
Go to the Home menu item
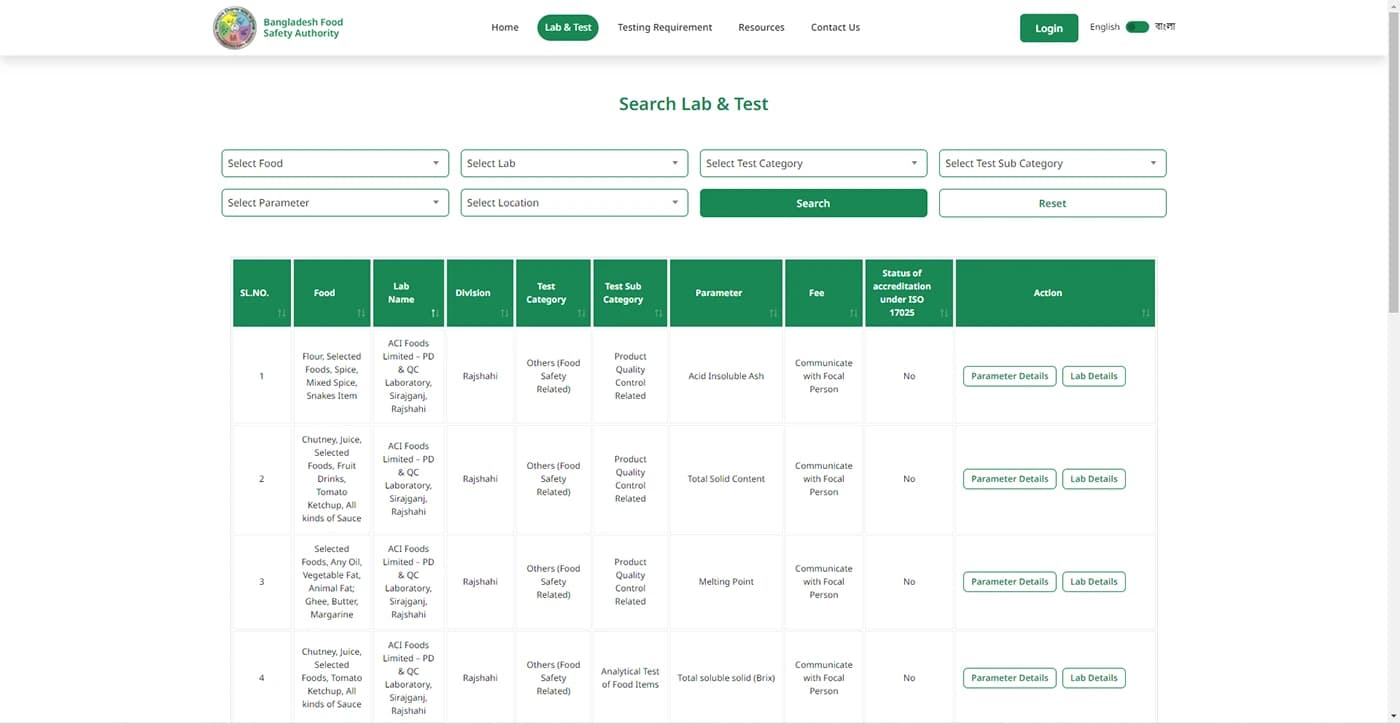coord(505,27)
